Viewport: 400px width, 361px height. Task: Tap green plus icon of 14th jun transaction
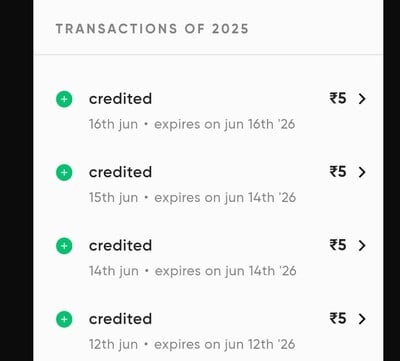(64, 246)
